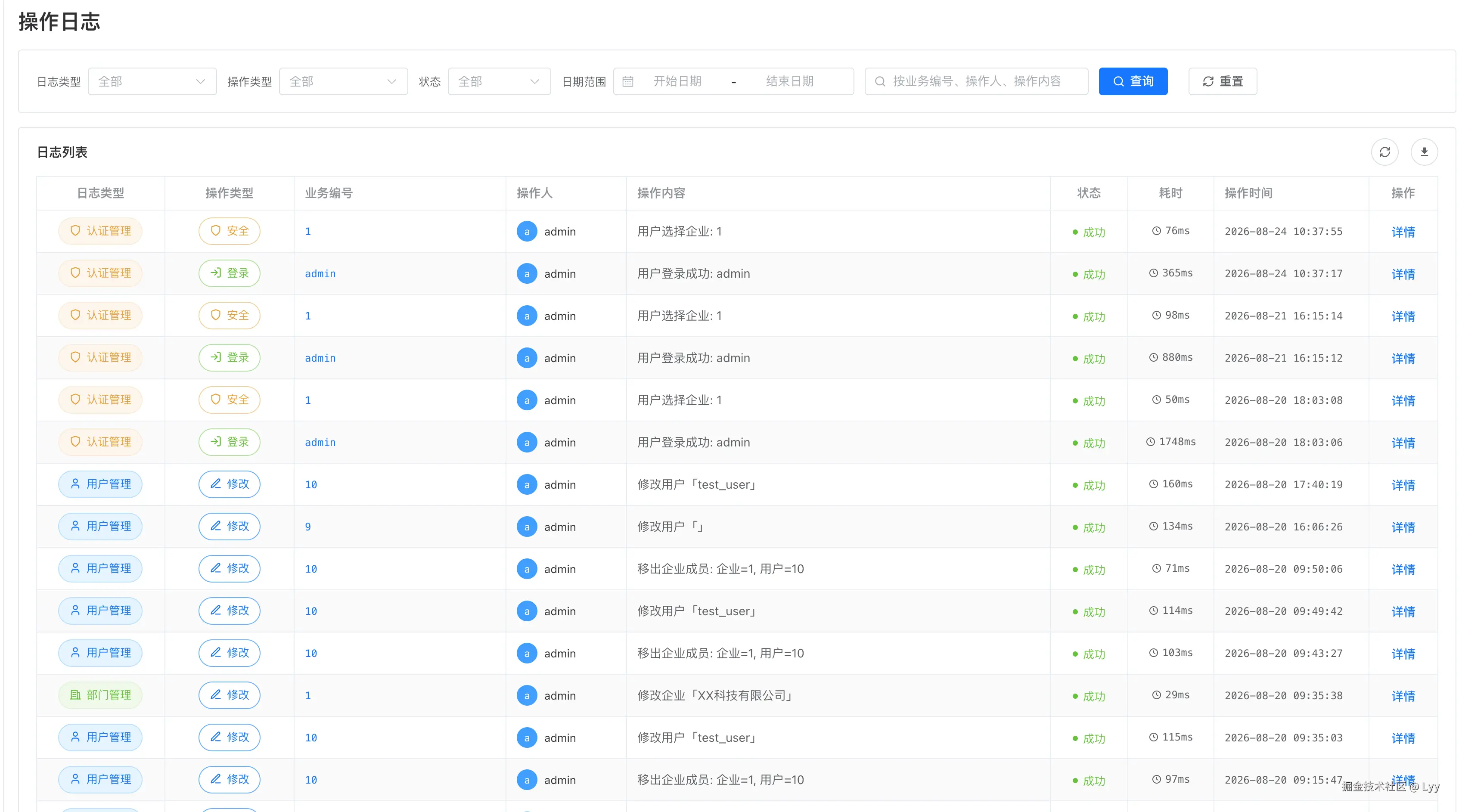
Task: Click the 操作时间 column header
Action: [1248, 193]
